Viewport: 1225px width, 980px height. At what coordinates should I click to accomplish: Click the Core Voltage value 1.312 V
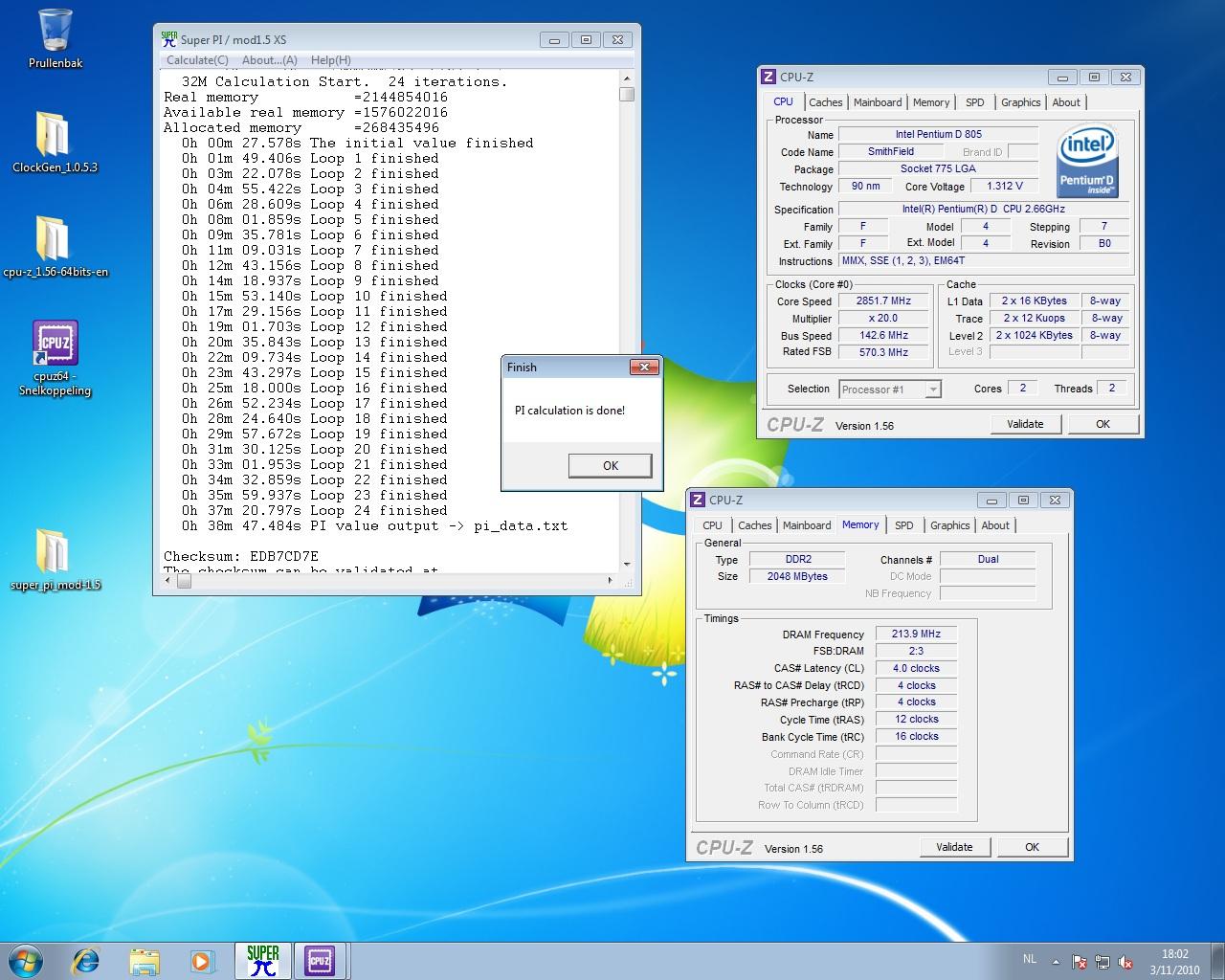click(x=1005, y=186)
